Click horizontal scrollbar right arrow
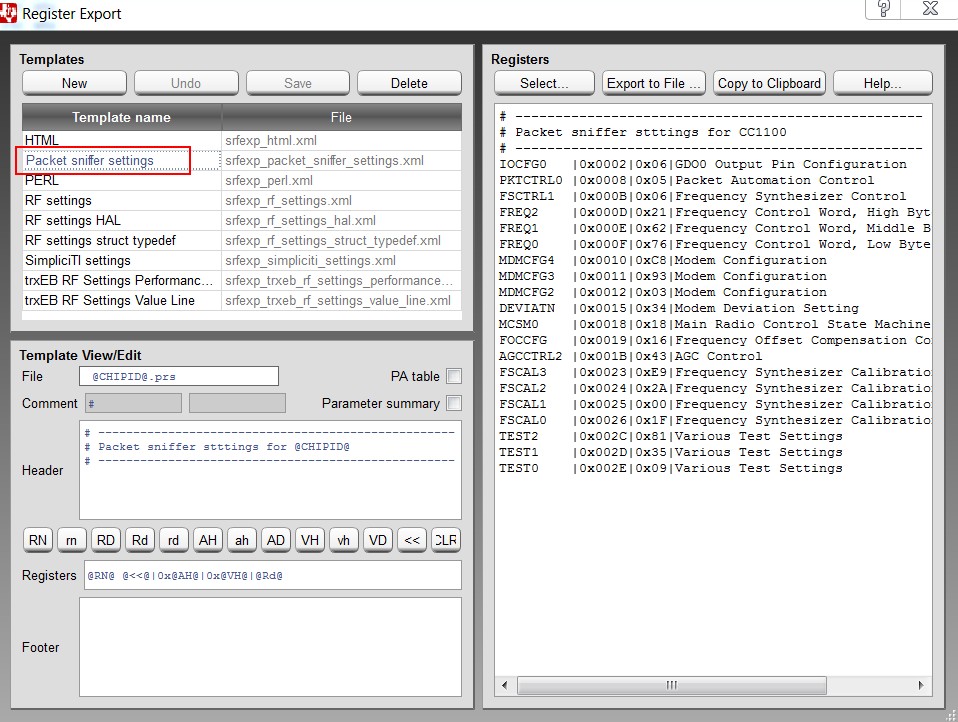This screenshot has width=958, height=722. [x=921, y=685]
